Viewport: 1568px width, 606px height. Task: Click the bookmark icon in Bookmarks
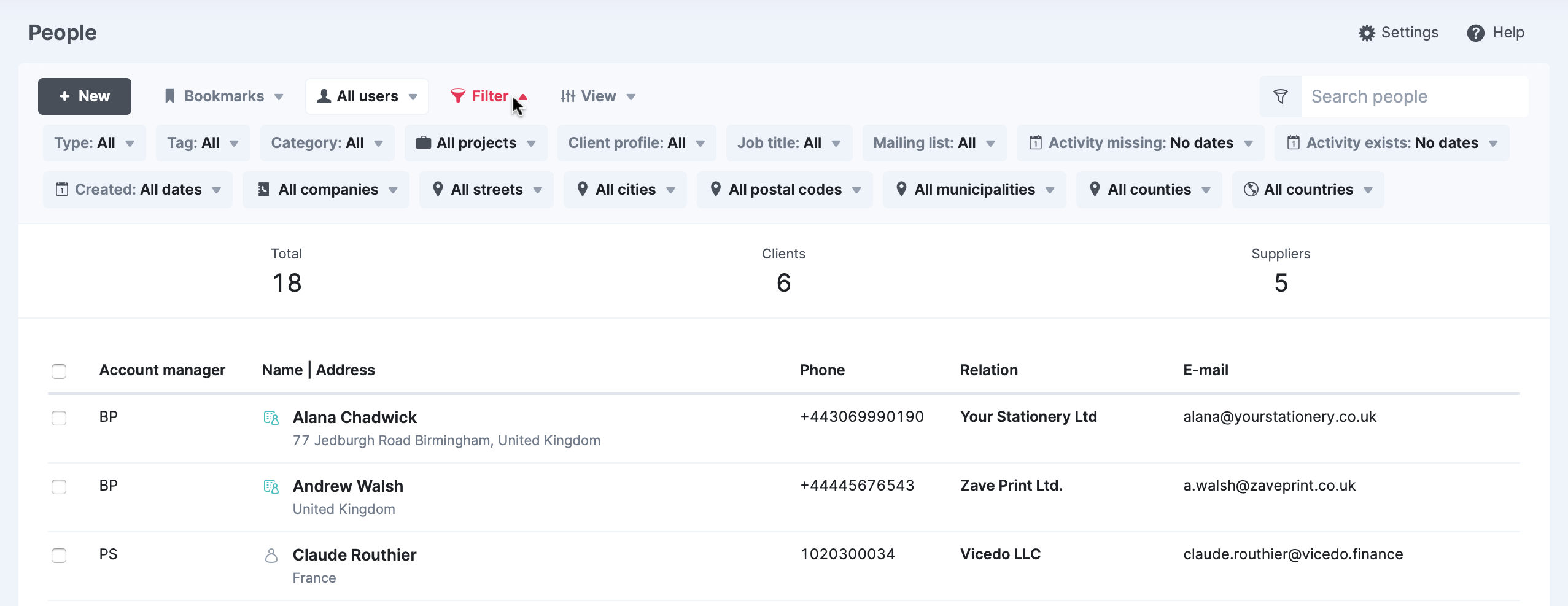170,96
